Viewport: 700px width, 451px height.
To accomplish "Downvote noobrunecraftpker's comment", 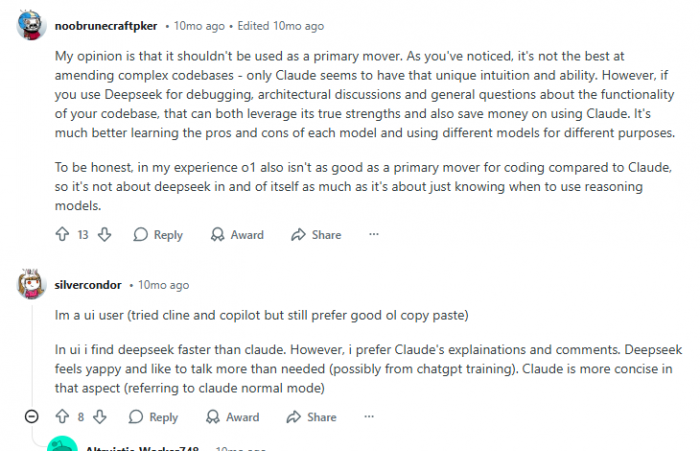I will tap(105, 235).
